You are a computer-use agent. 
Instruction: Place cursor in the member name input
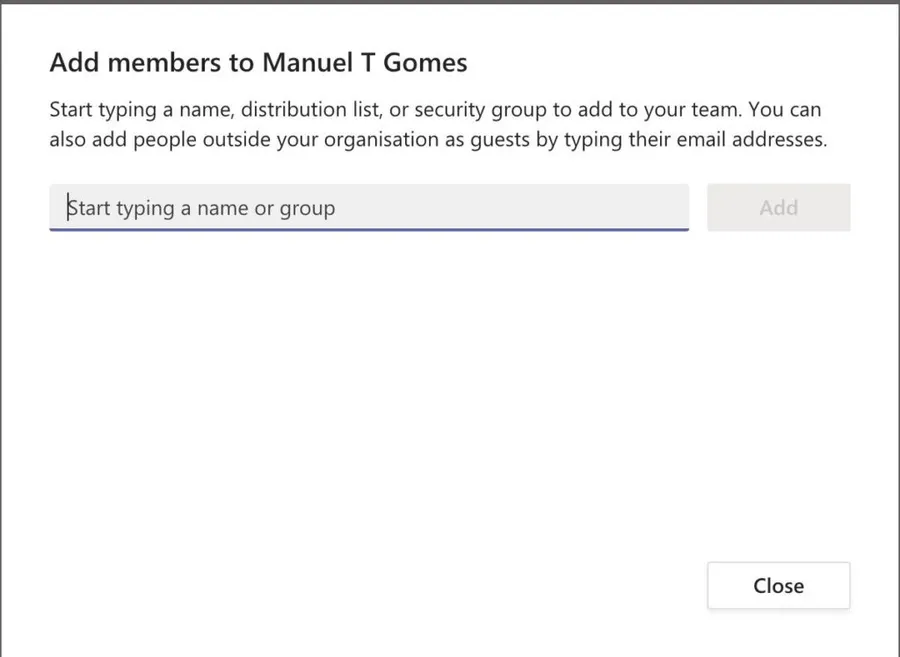coord(368,208)
